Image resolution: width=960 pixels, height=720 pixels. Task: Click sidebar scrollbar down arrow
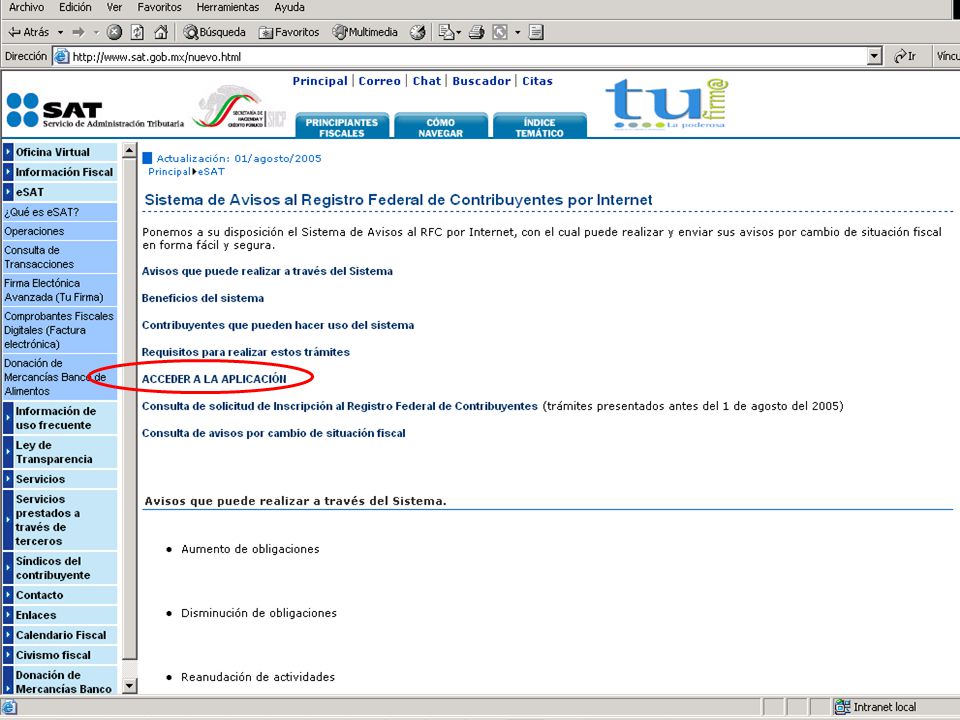pos(129,686)
